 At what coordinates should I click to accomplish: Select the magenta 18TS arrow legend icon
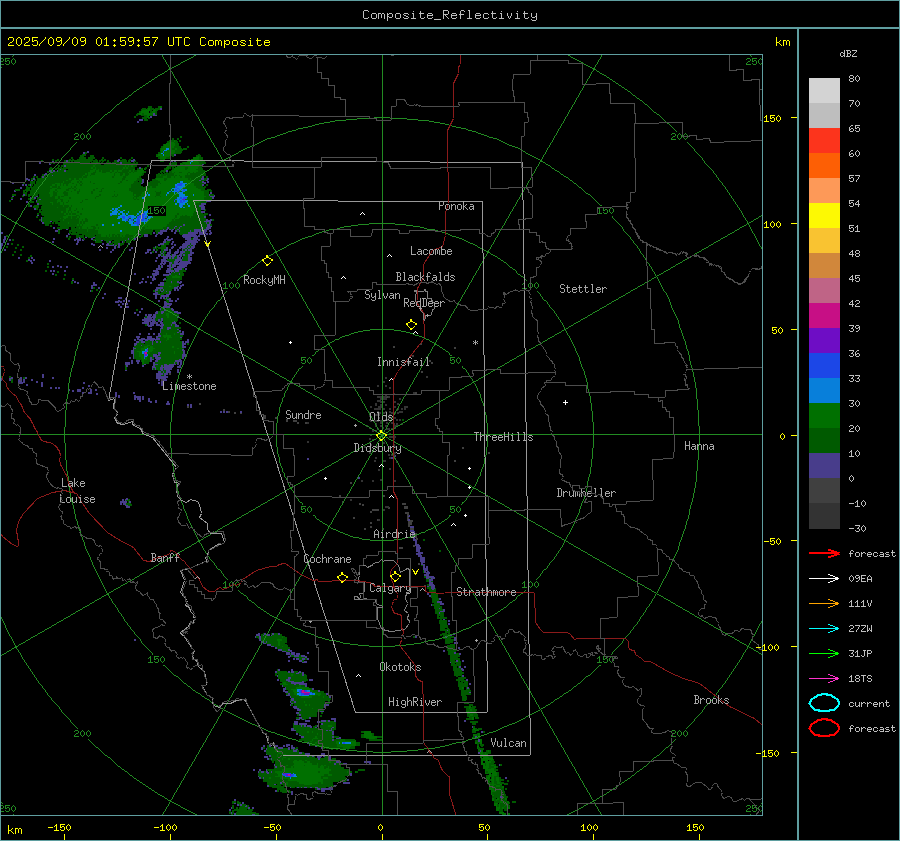click(824, 679)
